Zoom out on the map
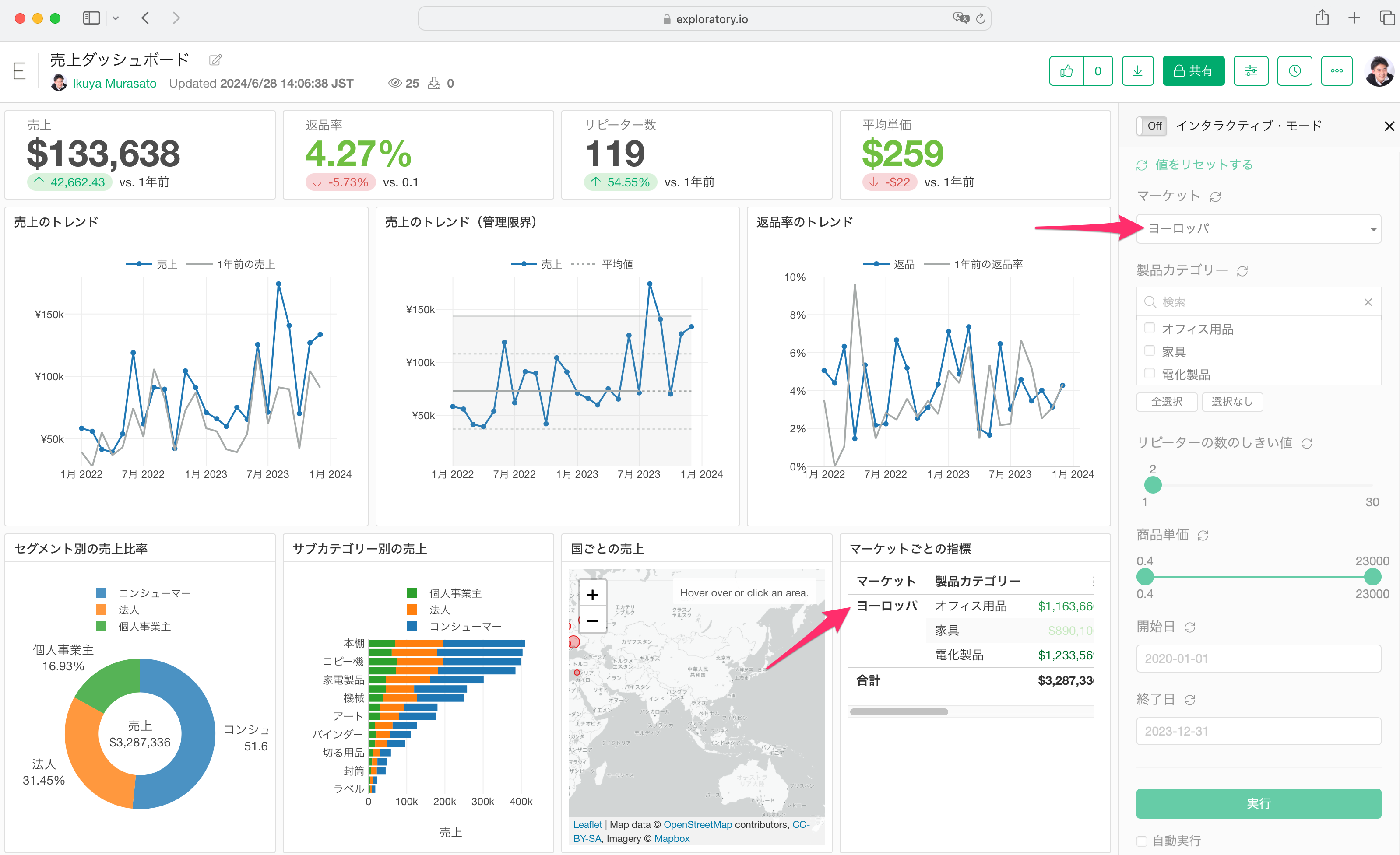Viewport: 1400px width, 855px height. point(593,620)
